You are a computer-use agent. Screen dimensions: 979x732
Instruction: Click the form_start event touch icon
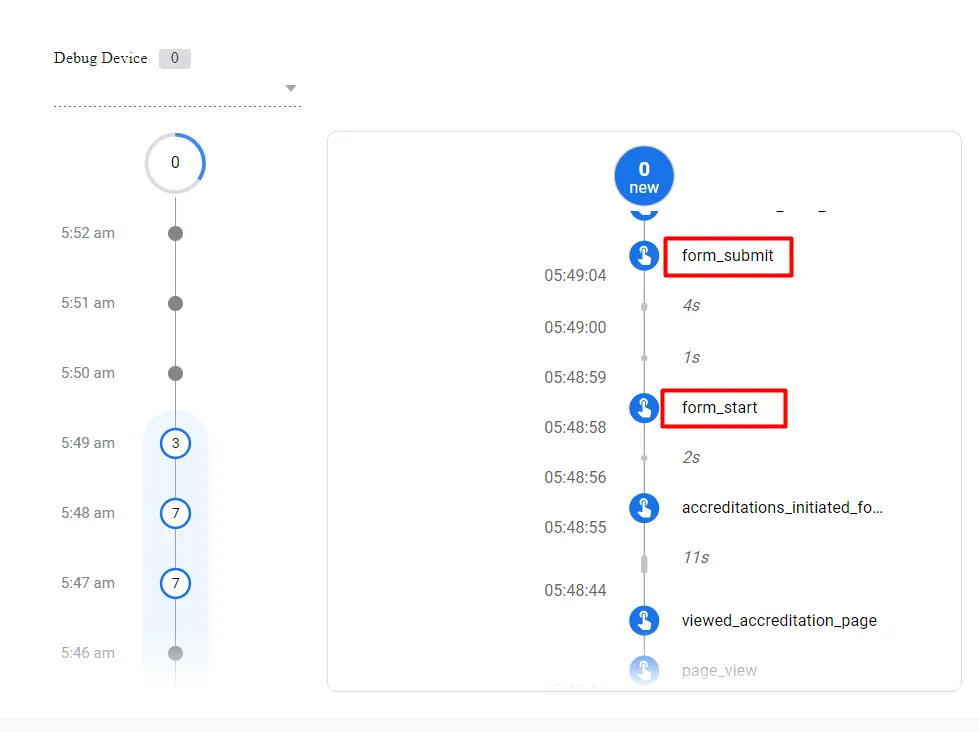pyautogui.click(x=644, y=408)
